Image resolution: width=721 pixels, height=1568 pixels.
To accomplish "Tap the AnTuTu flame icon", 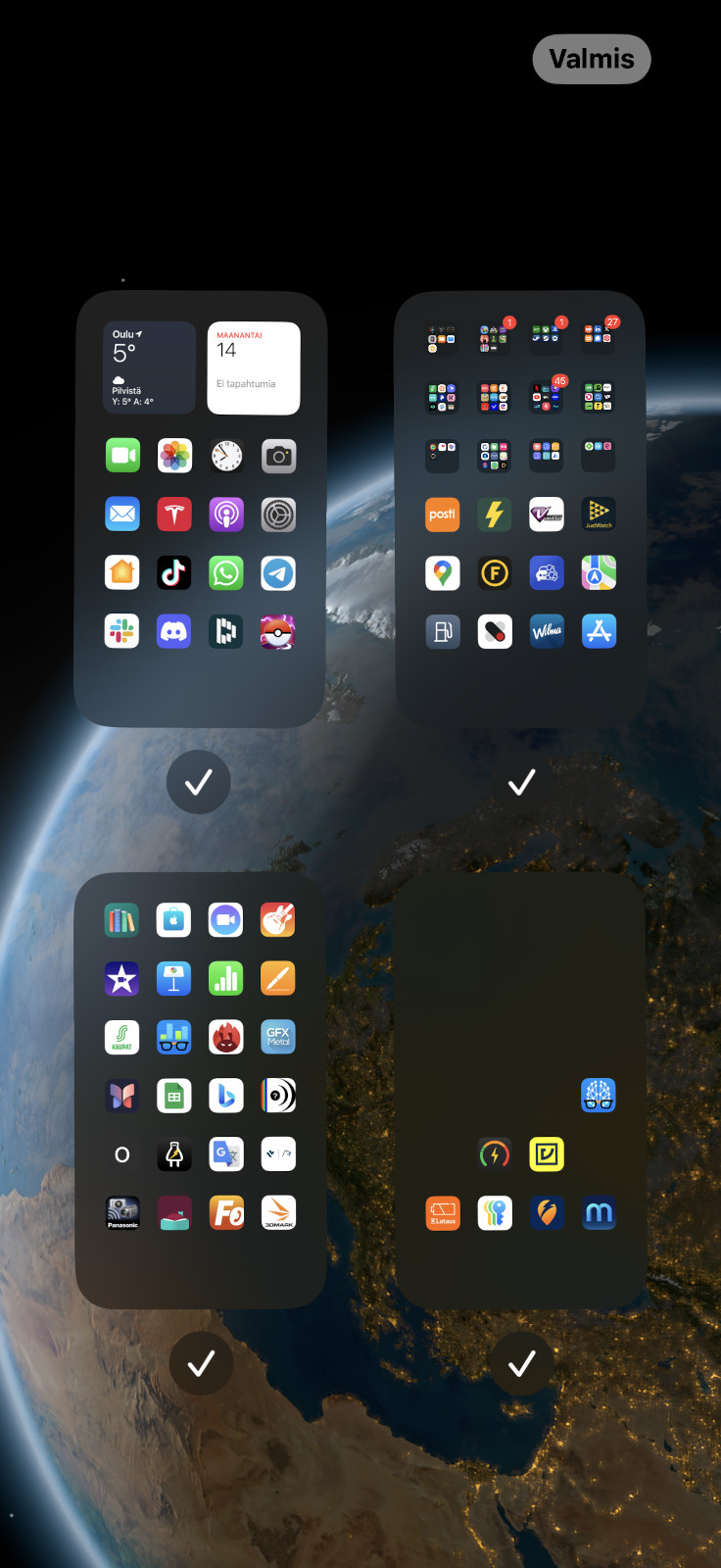I will pos(226,1037).
